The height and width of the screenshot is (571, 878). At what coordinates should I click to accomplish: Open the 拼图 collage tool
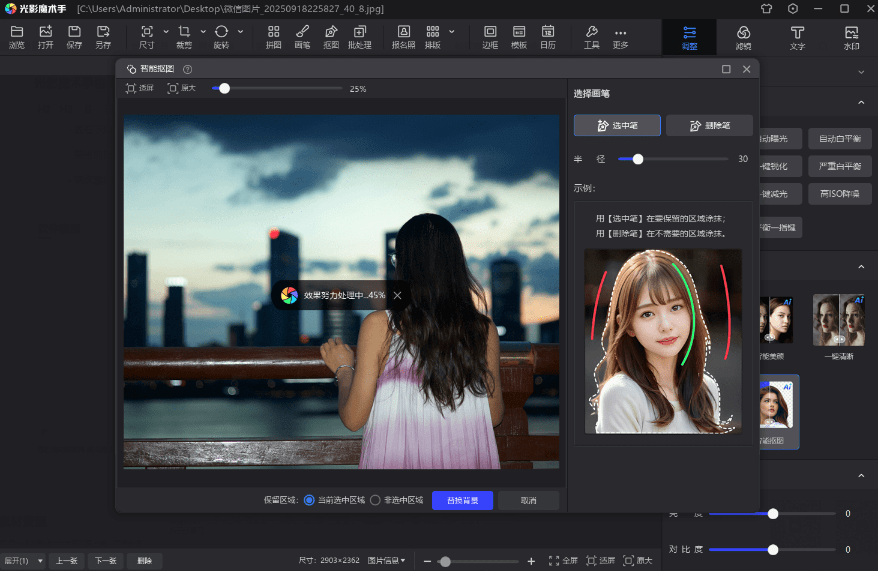tap(273, 37)
